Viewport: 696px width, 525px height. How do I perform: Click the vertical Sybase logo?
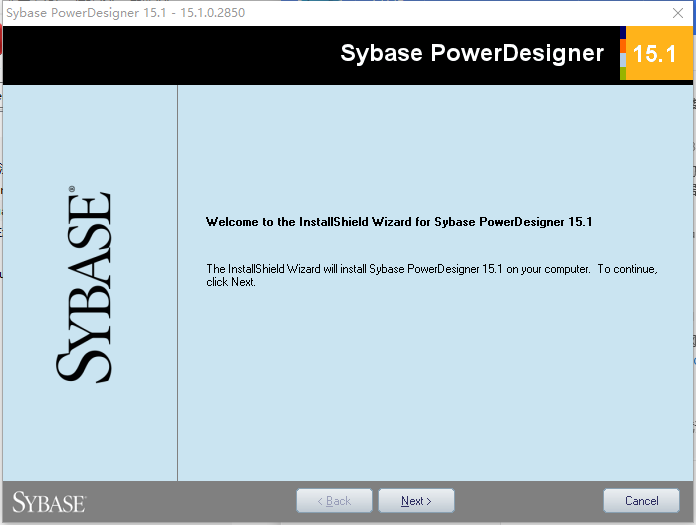click(x=84, y=284)
